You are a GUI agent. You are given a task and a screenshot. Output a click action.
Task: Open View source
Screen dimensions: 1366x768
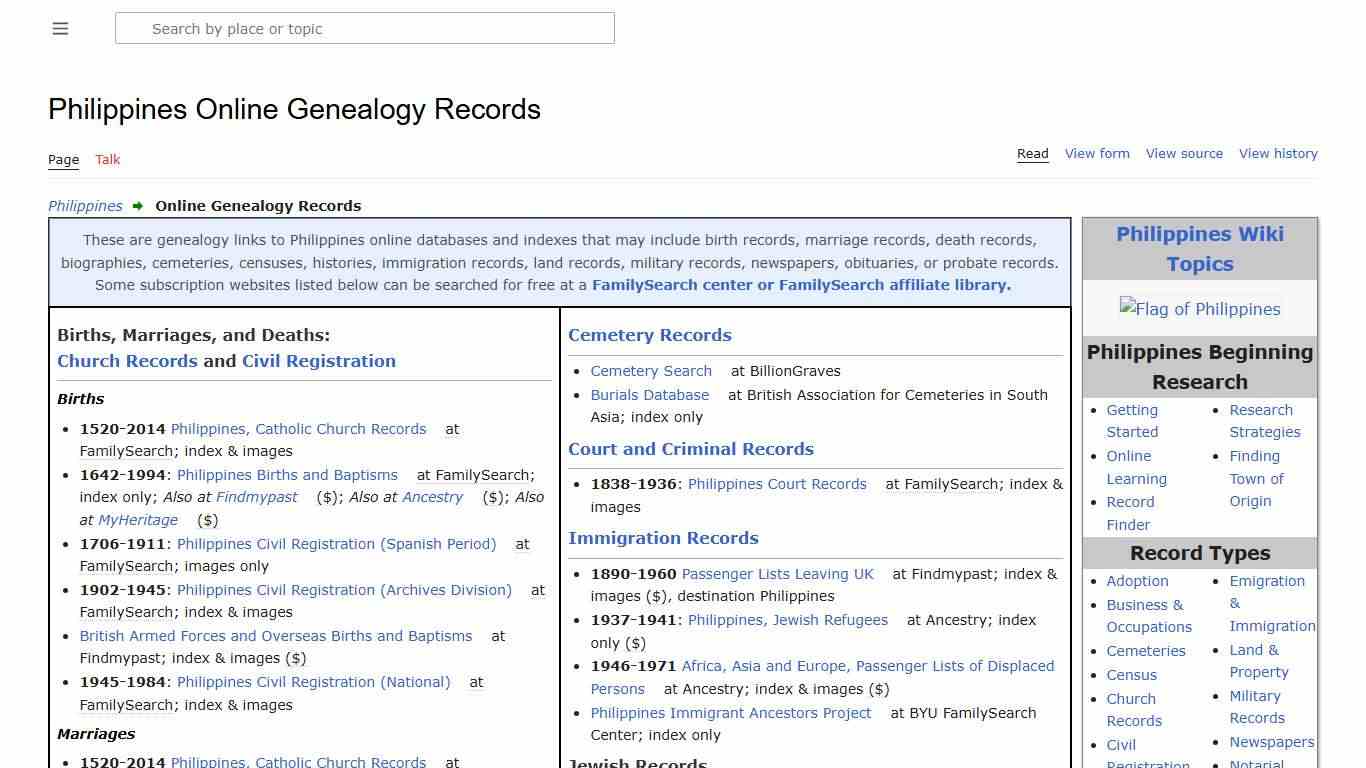pos(1184,153)
